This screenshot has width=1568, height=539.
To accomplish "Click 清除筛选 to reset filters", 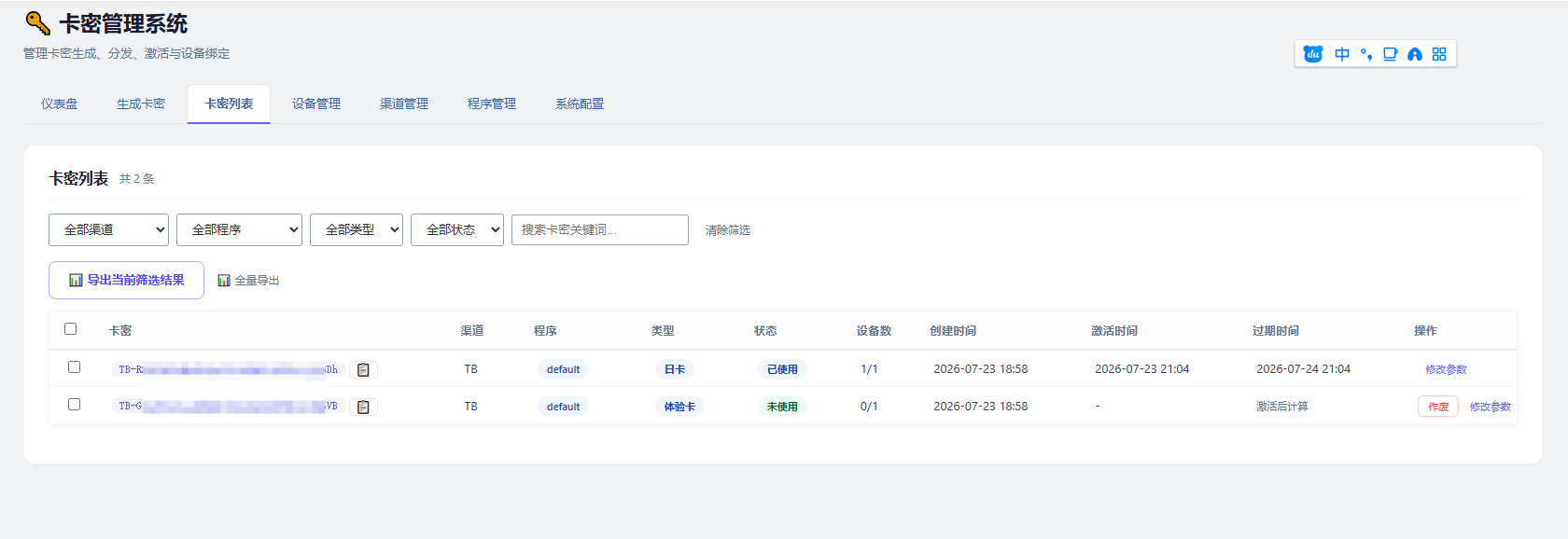I will [728, 230].
